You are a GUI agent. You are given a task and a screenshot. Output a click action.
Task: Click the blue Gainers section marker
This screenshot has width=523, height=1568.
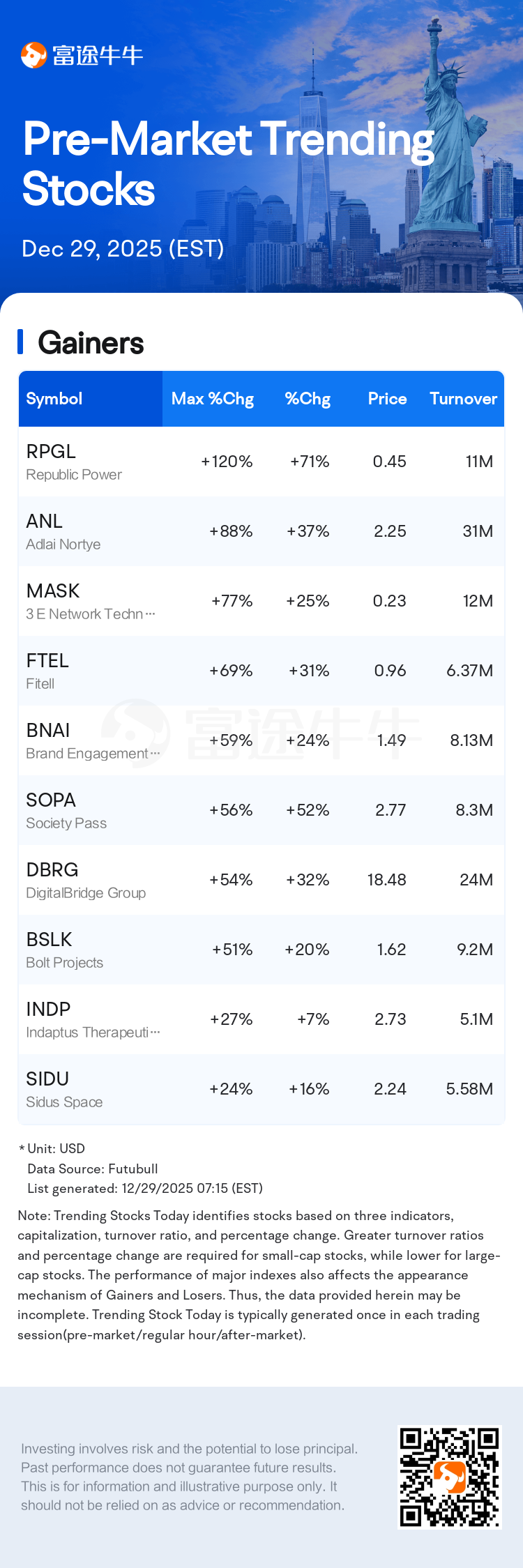pos(20,342)
